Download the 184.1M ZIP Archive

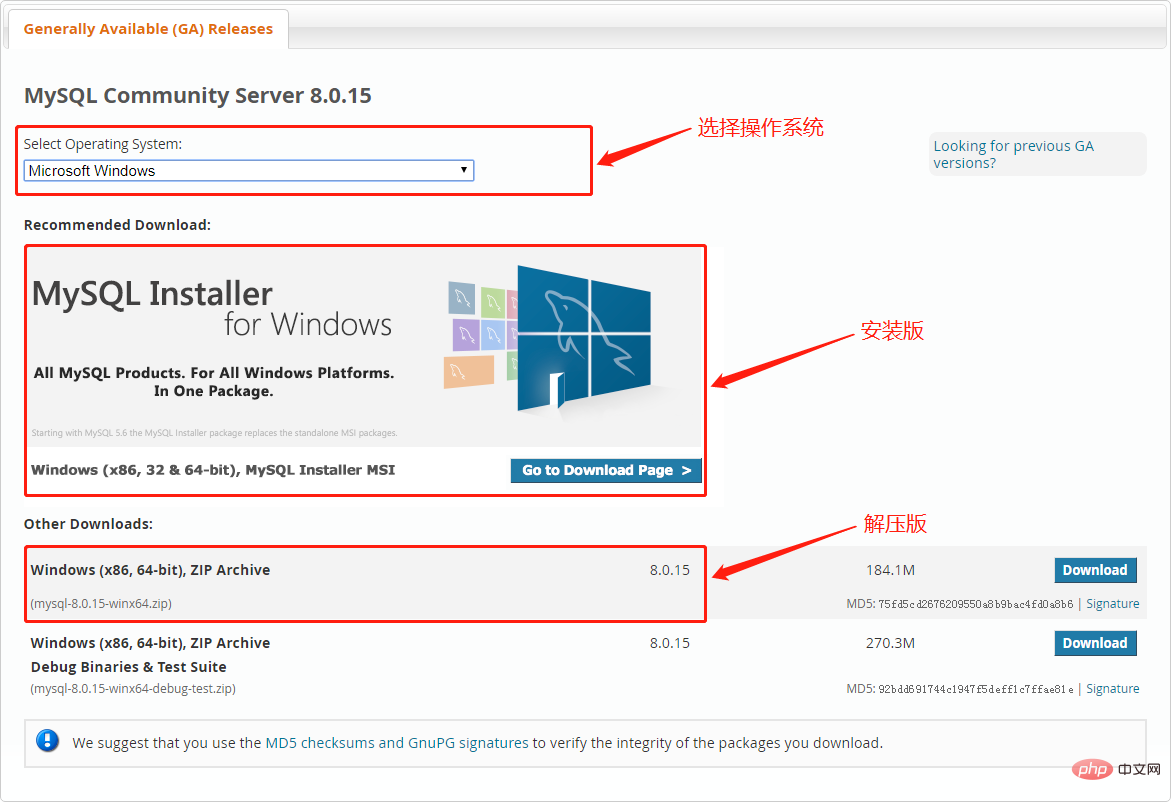point(1095,570)
